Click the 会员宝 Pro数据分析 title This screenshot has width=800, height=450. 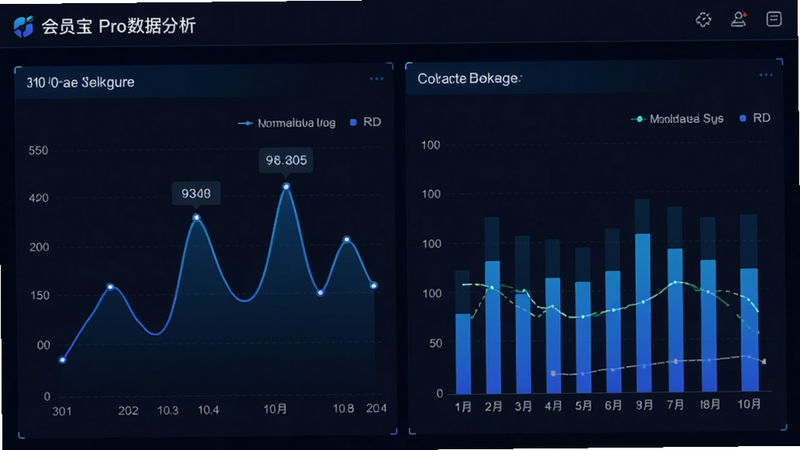click(118, 26)
